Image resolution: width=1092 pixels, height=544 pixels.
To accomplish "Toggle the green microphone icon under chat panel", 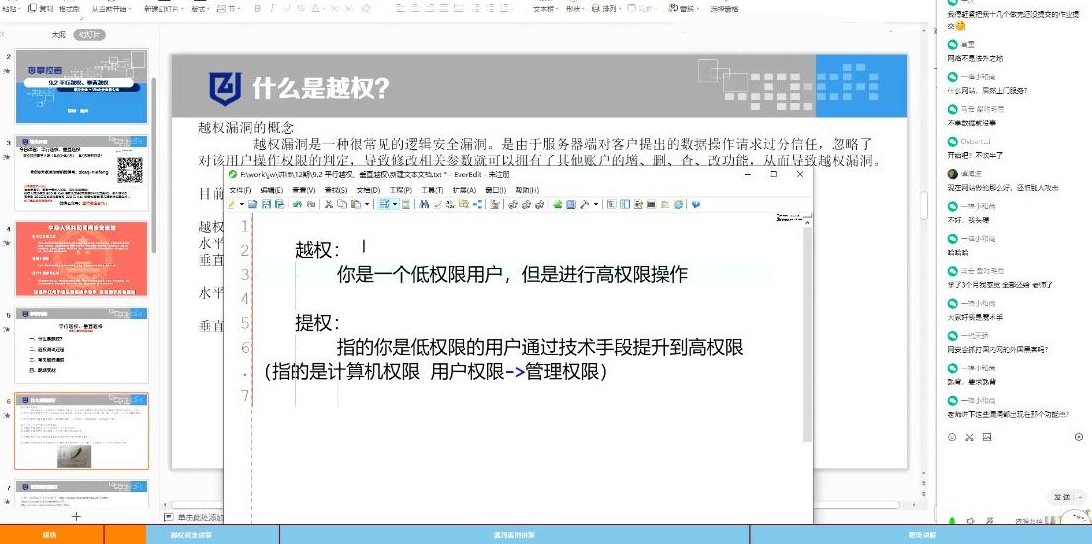I will (952, 520).
